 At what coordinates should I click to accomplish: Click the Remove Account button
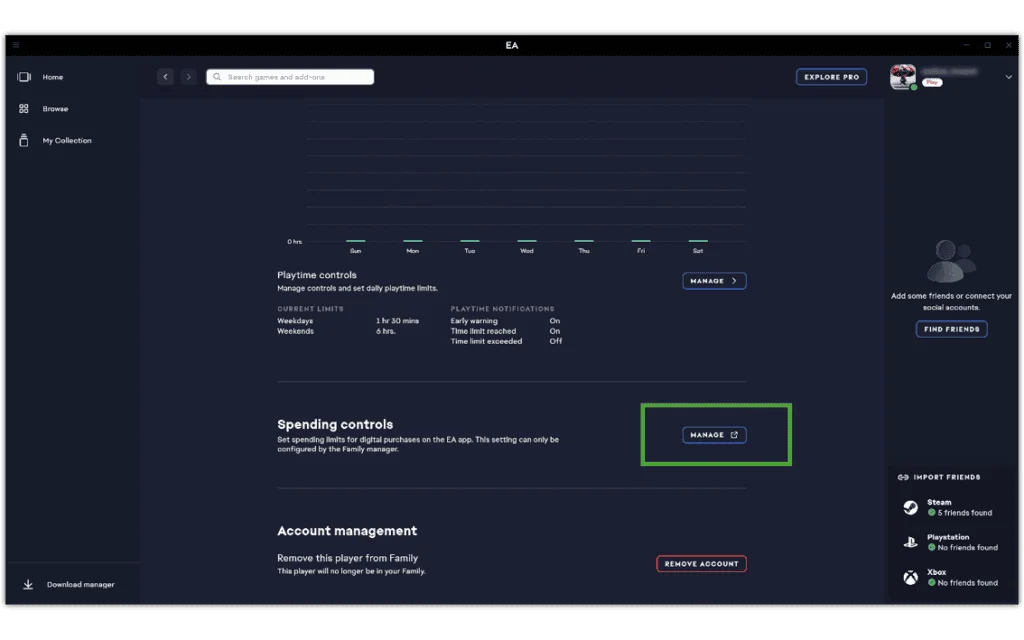coord(701,564)
